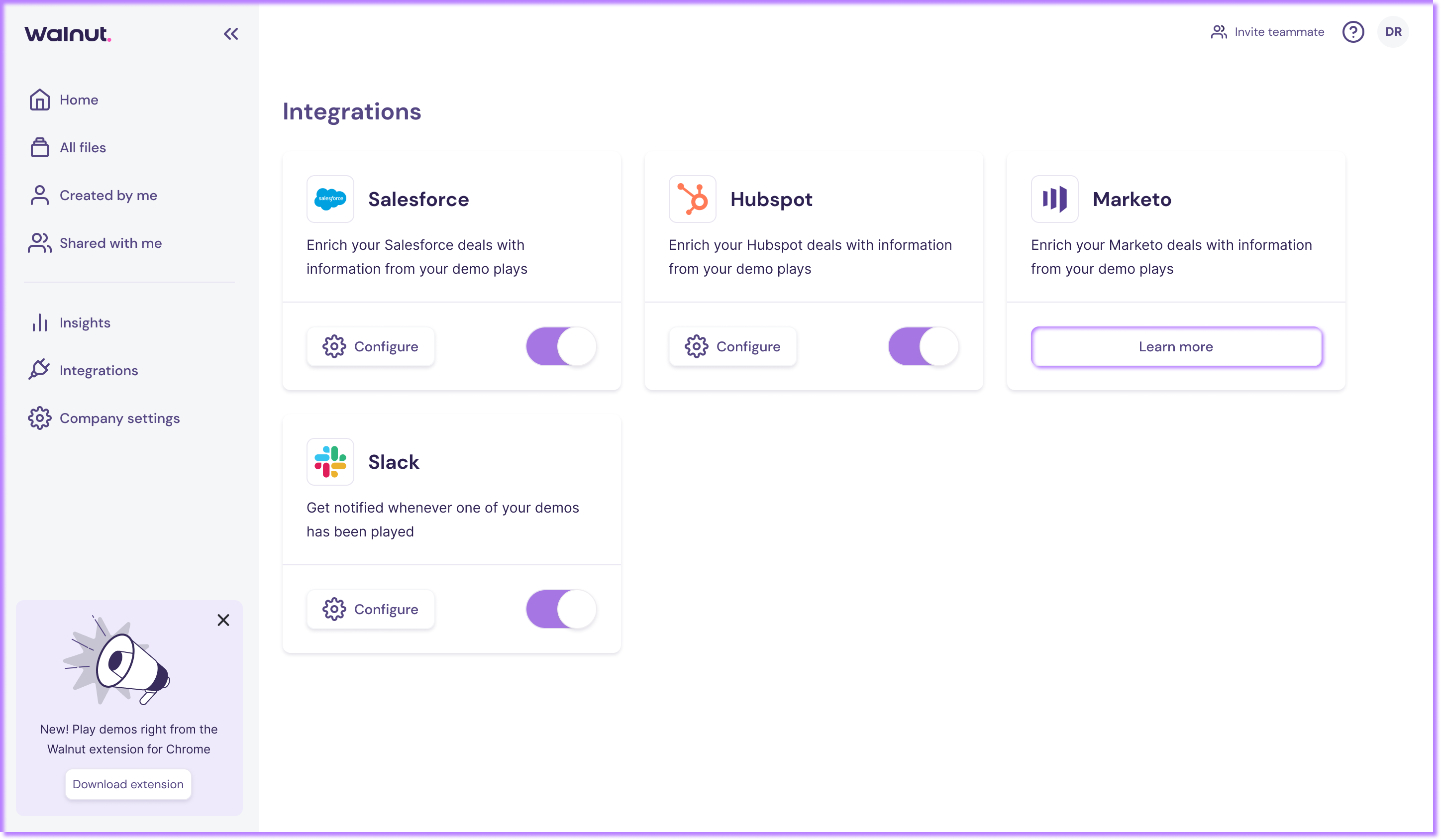The width and height of the screenshot is (1441, 840).
Task: Click the Hubspot logo icon
Action: point(693,199)
